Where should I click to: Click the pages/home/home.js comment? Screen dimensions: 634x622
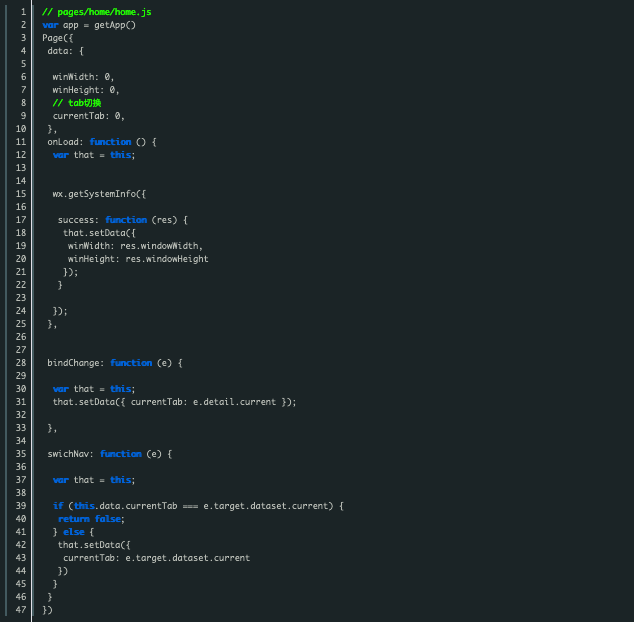[97, 12]
